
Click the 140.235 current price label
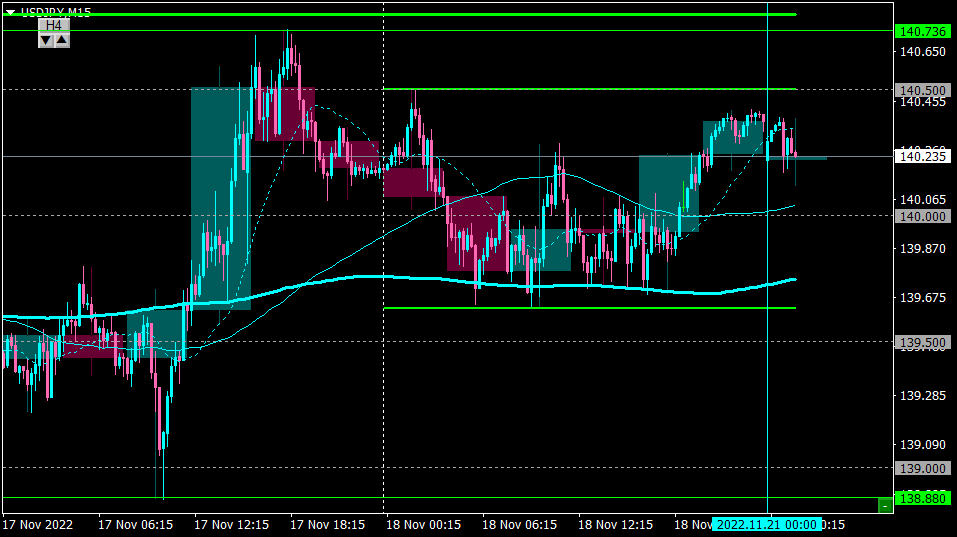coord(923,157)
